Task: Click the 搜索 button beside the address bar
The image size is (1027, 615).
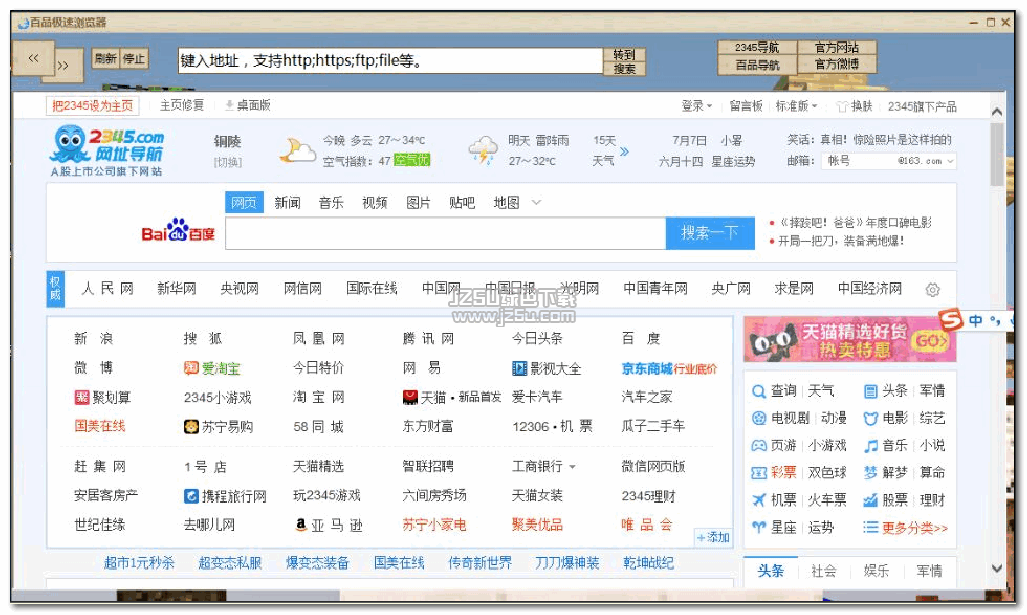Action: point(624,69)
